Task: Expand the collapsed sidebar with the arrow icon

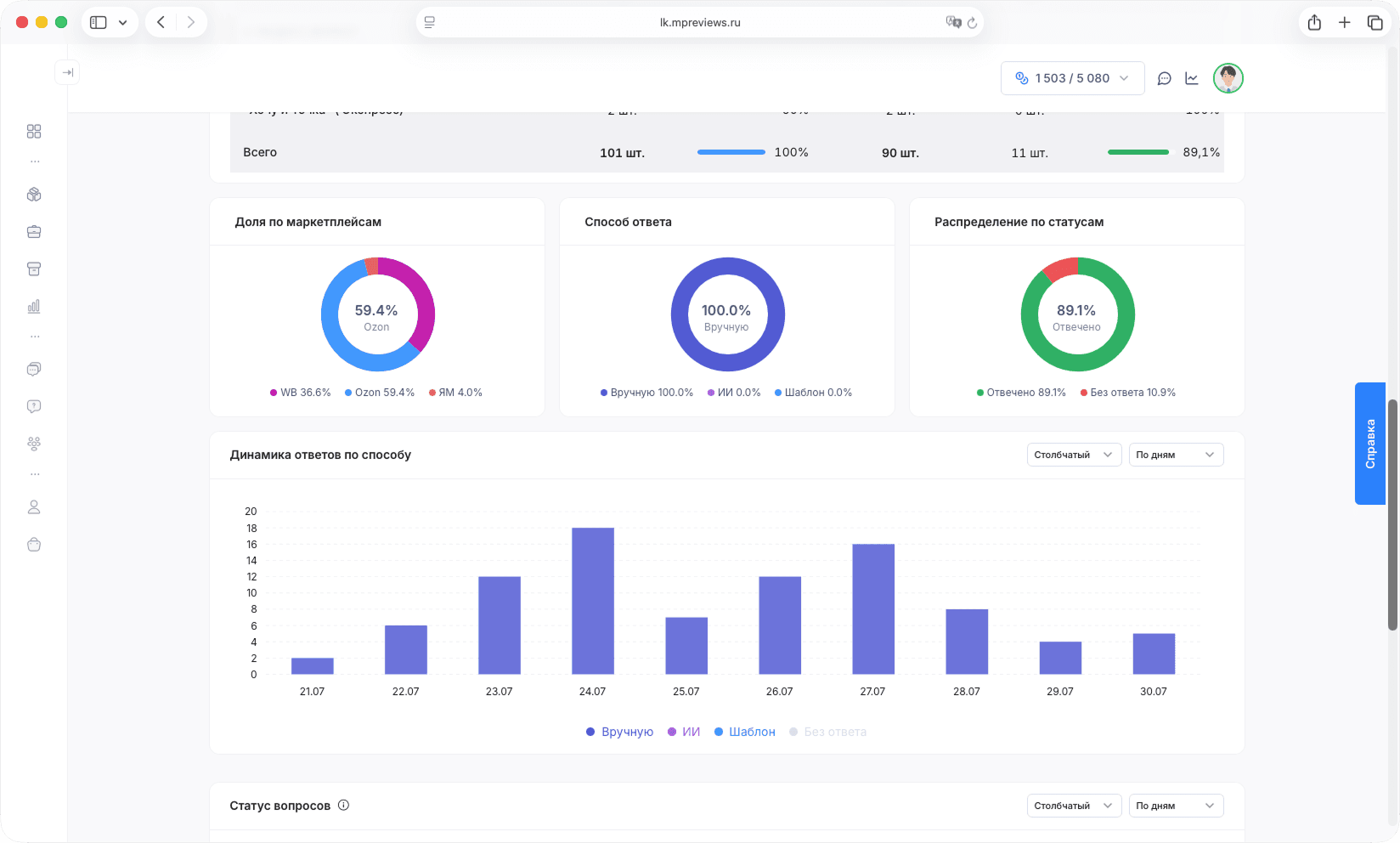Action: click(67, 72)
